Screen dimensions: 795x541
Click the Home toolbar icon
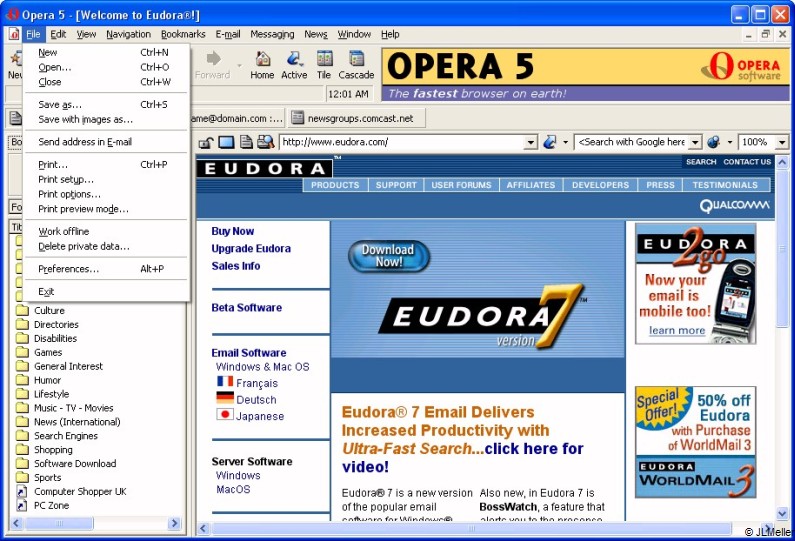click(262, 59)
